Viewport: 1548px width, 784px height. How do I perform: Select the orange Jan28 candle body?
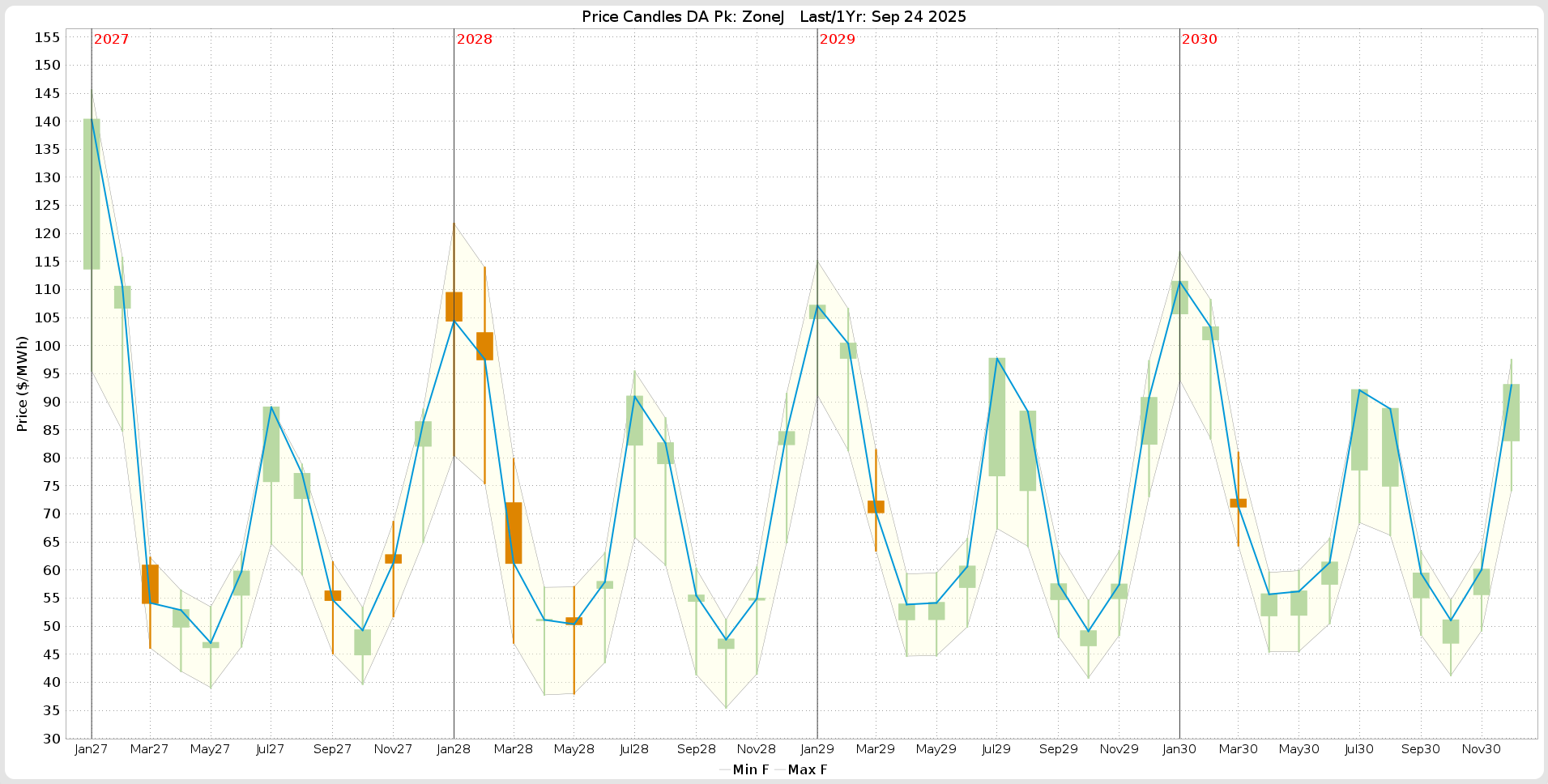(454, 307)
